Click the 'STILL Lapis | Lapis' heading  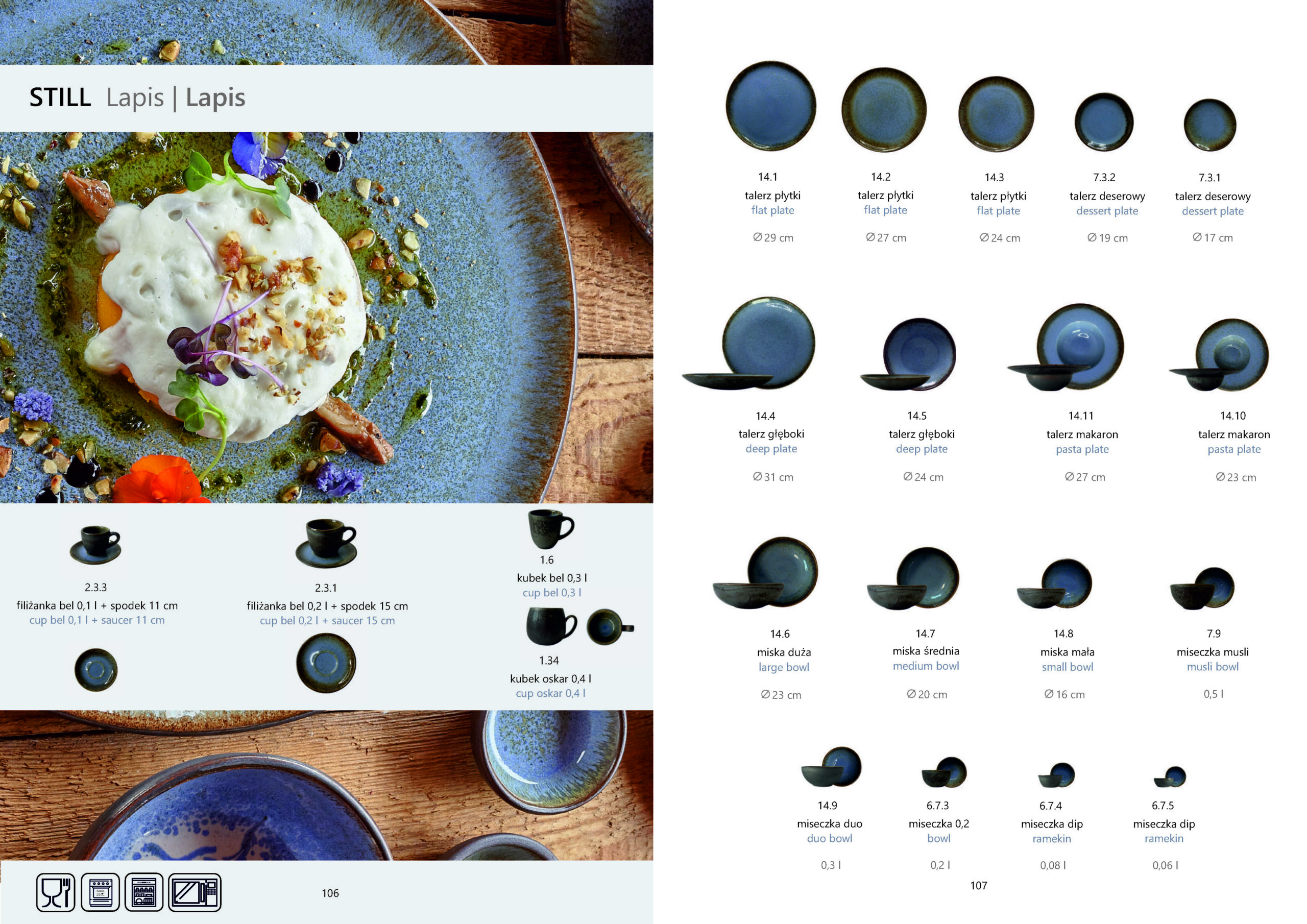[137, 98]
